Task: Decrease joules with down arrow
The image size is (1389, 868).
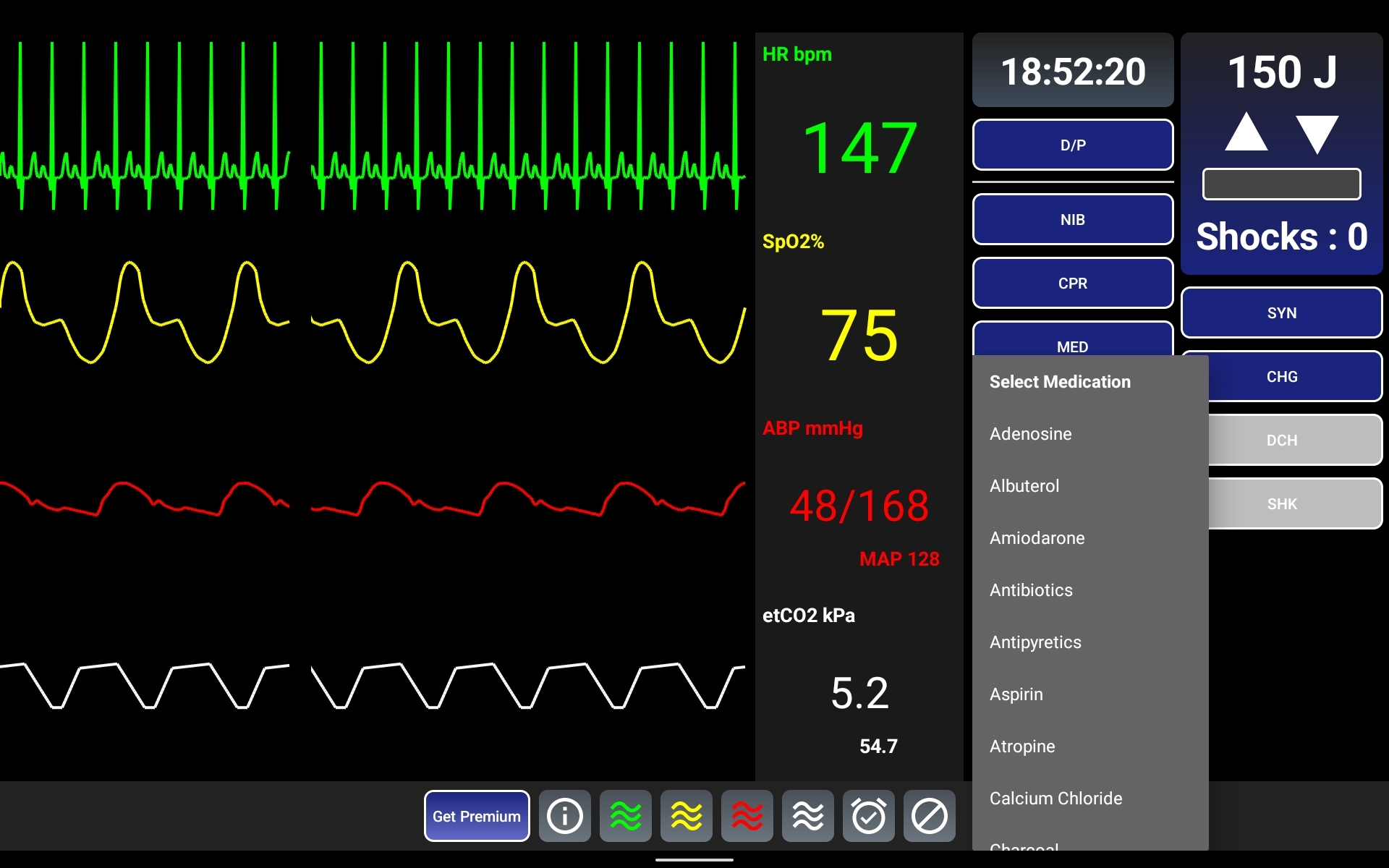Action: click(1317, 134)
